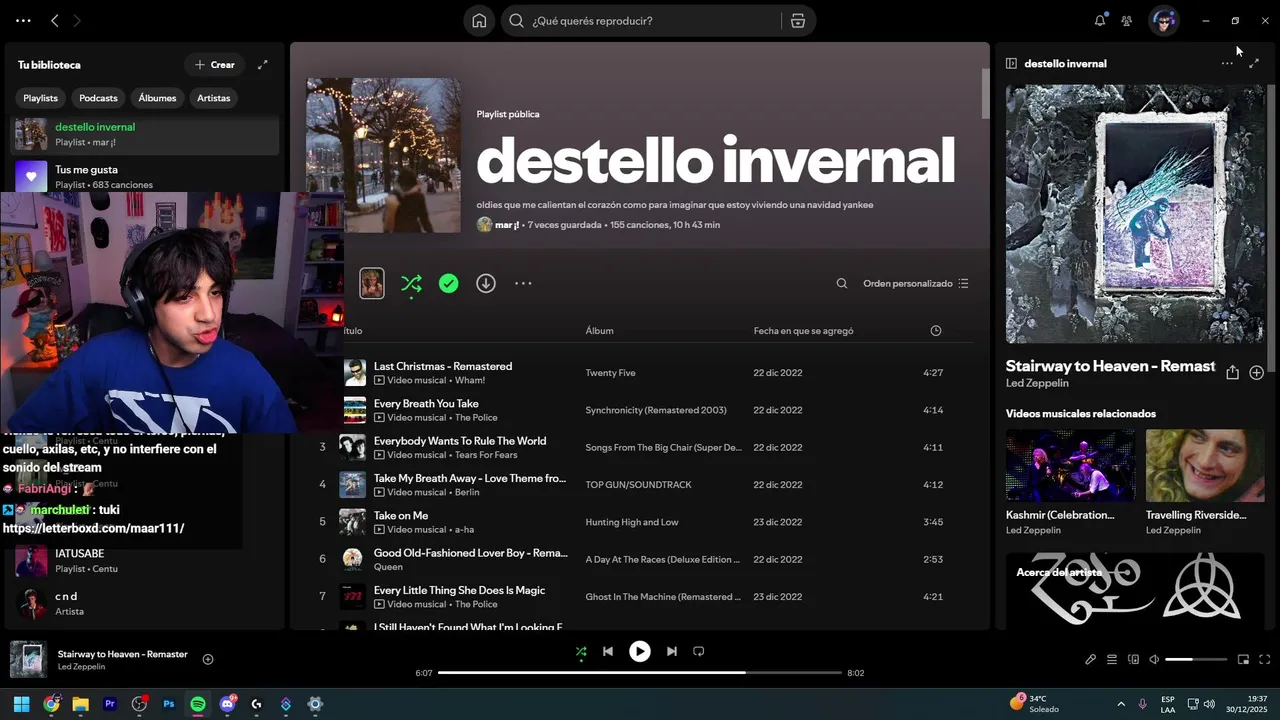Open IATUSABE playlist in library
Viewport: 1280px width, 720px height.
(x=145, y=560)
